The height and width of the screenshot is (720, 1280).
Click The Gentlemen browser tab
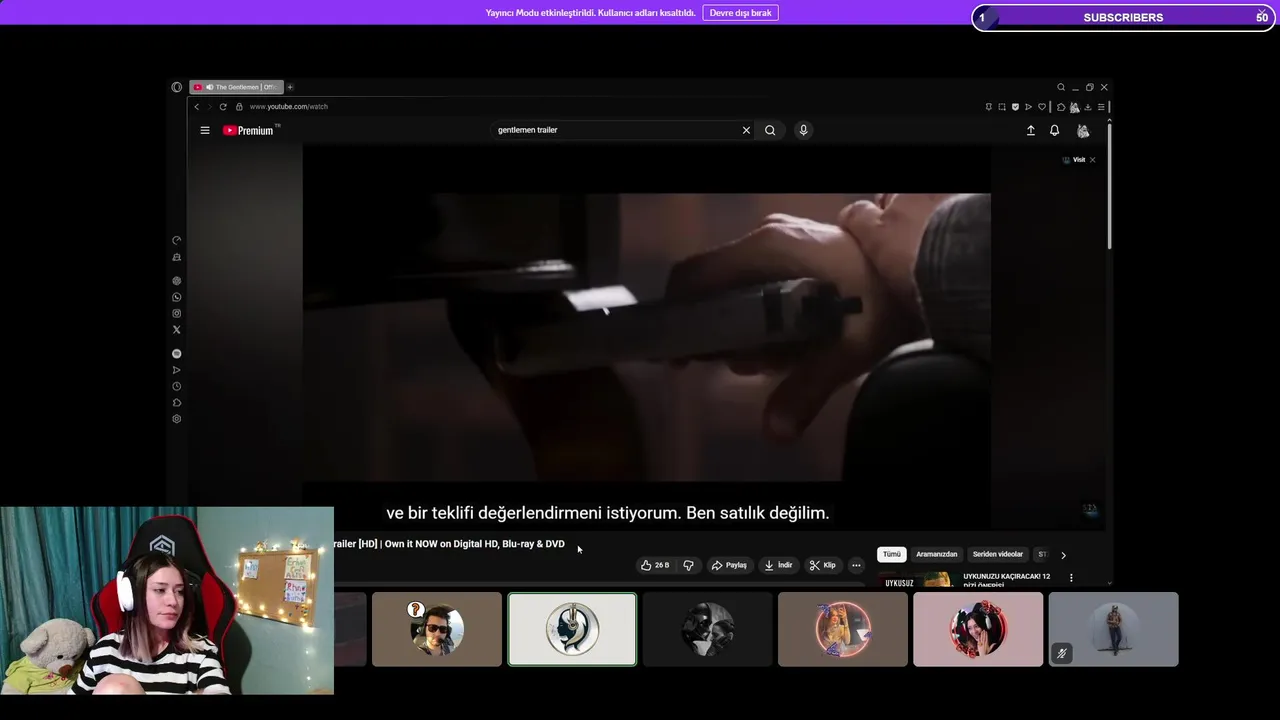point(238,87)
